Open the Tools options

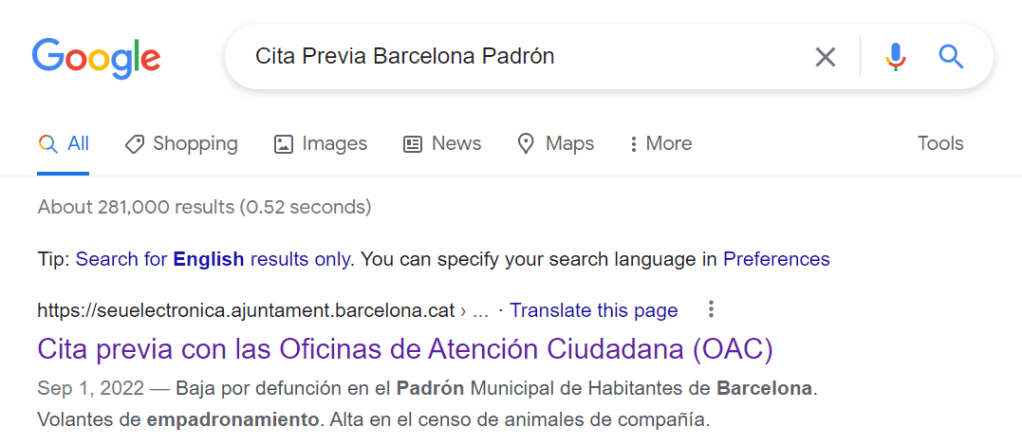point(940,144)
